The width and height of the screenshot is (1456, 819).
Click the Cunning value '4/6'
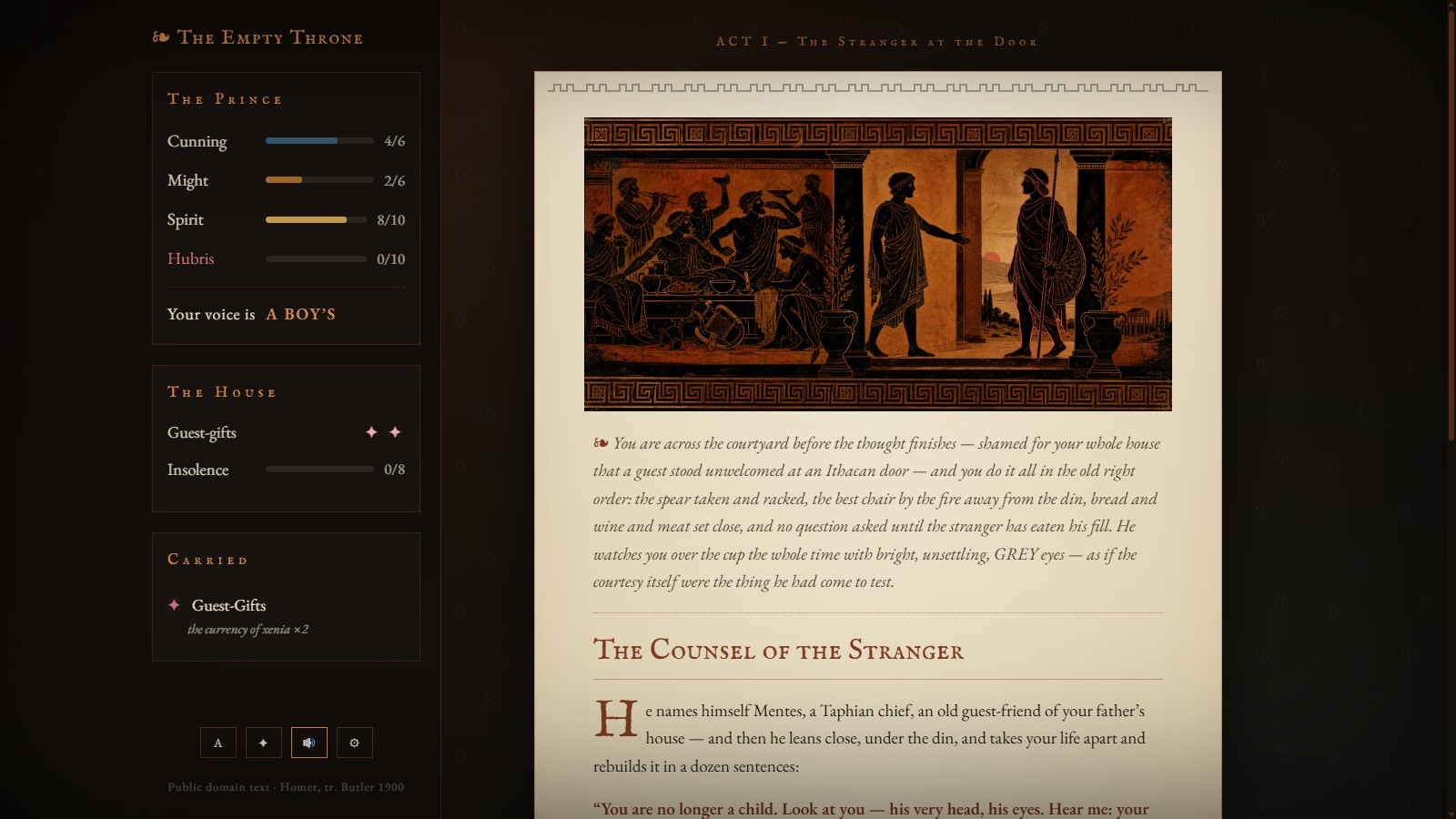[395, 141]
